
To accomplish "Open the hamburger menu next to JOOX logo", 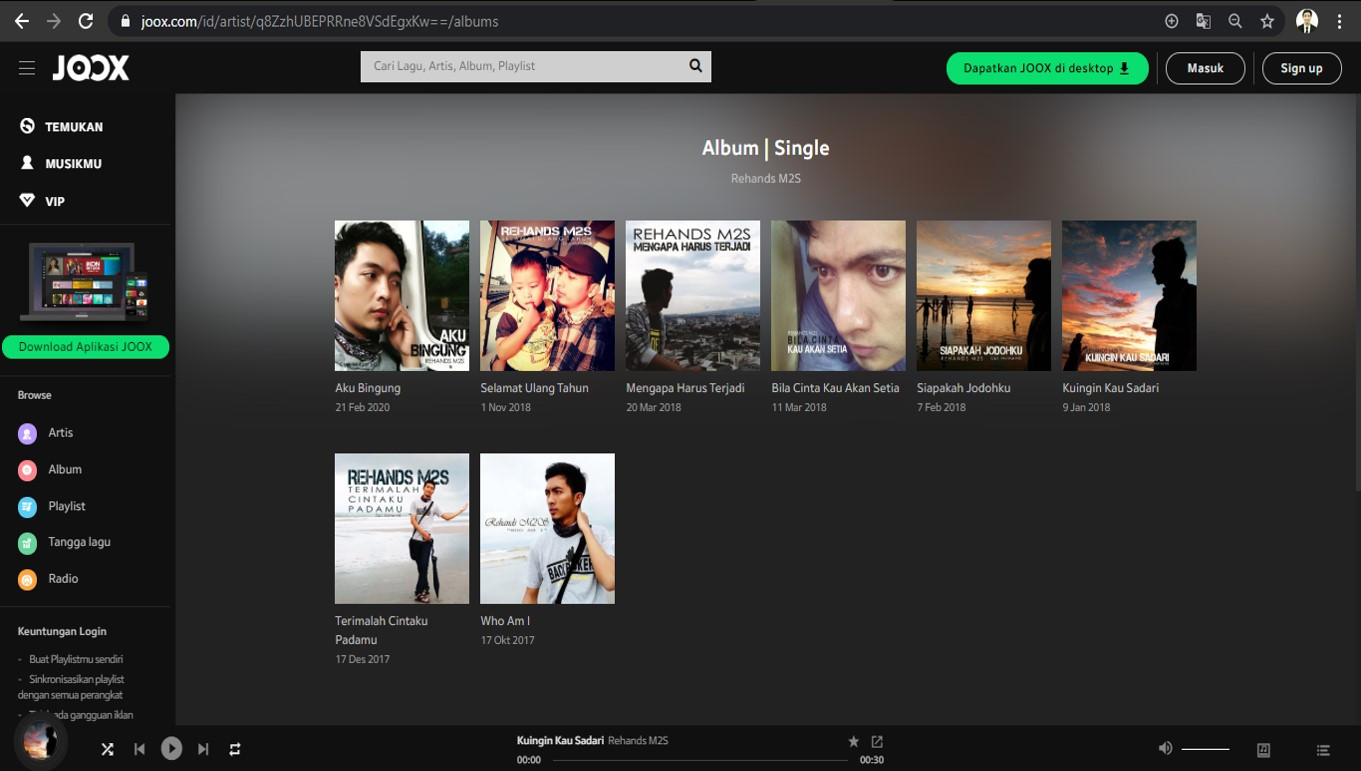I will click(27, 68).
